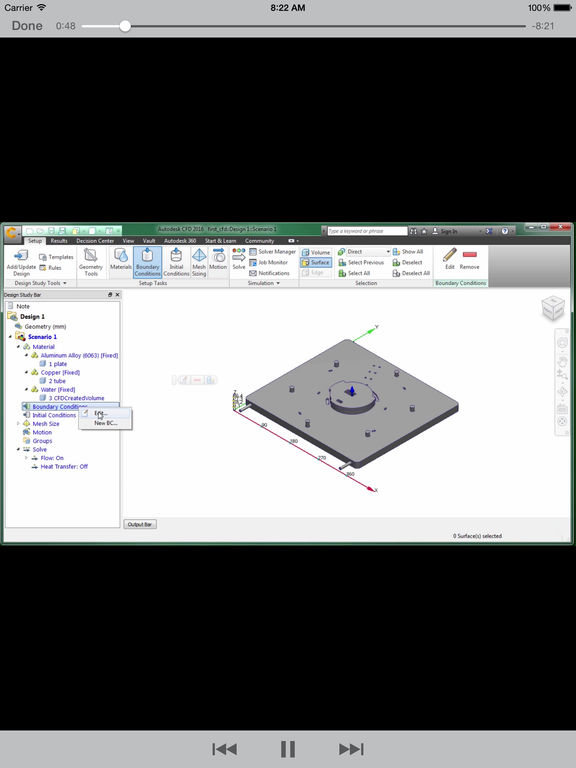Select 2 tube part
The image size is (576, 768).
click(x=57, y=381)
